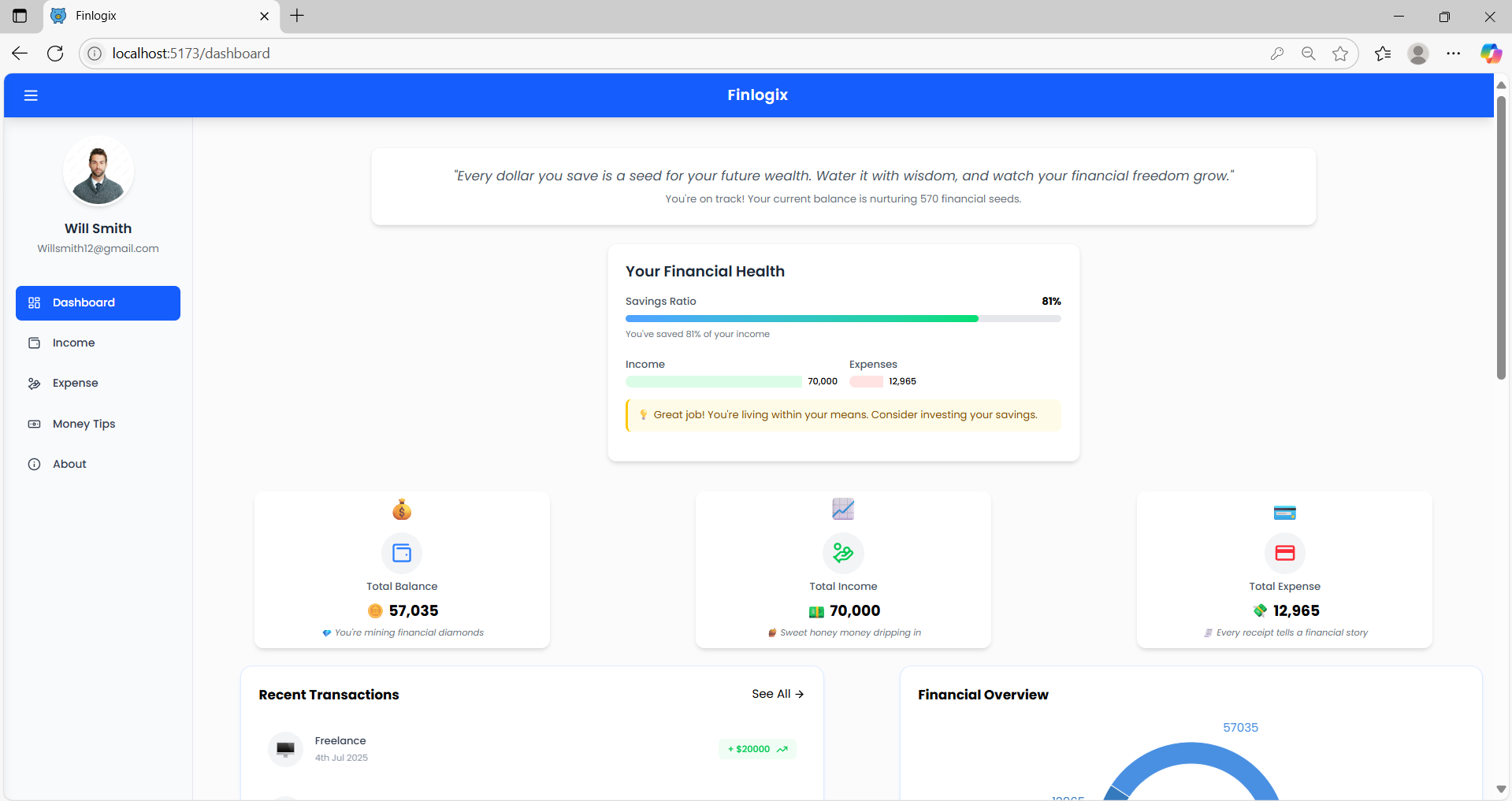This screenshot has height=801, width=1512.
Task: Click the cash icon beside 70,000
Action: 816,611
